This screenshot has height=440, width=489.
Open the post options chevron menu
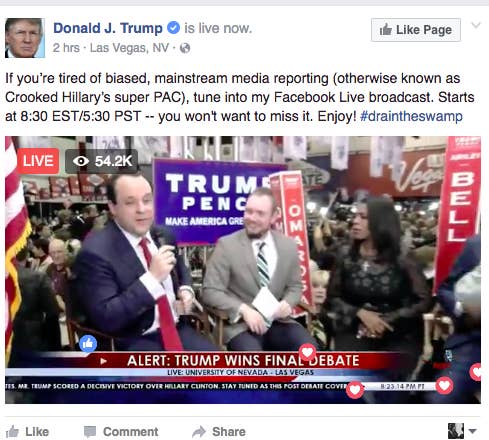pyautogui.click(x=476, y=25)
